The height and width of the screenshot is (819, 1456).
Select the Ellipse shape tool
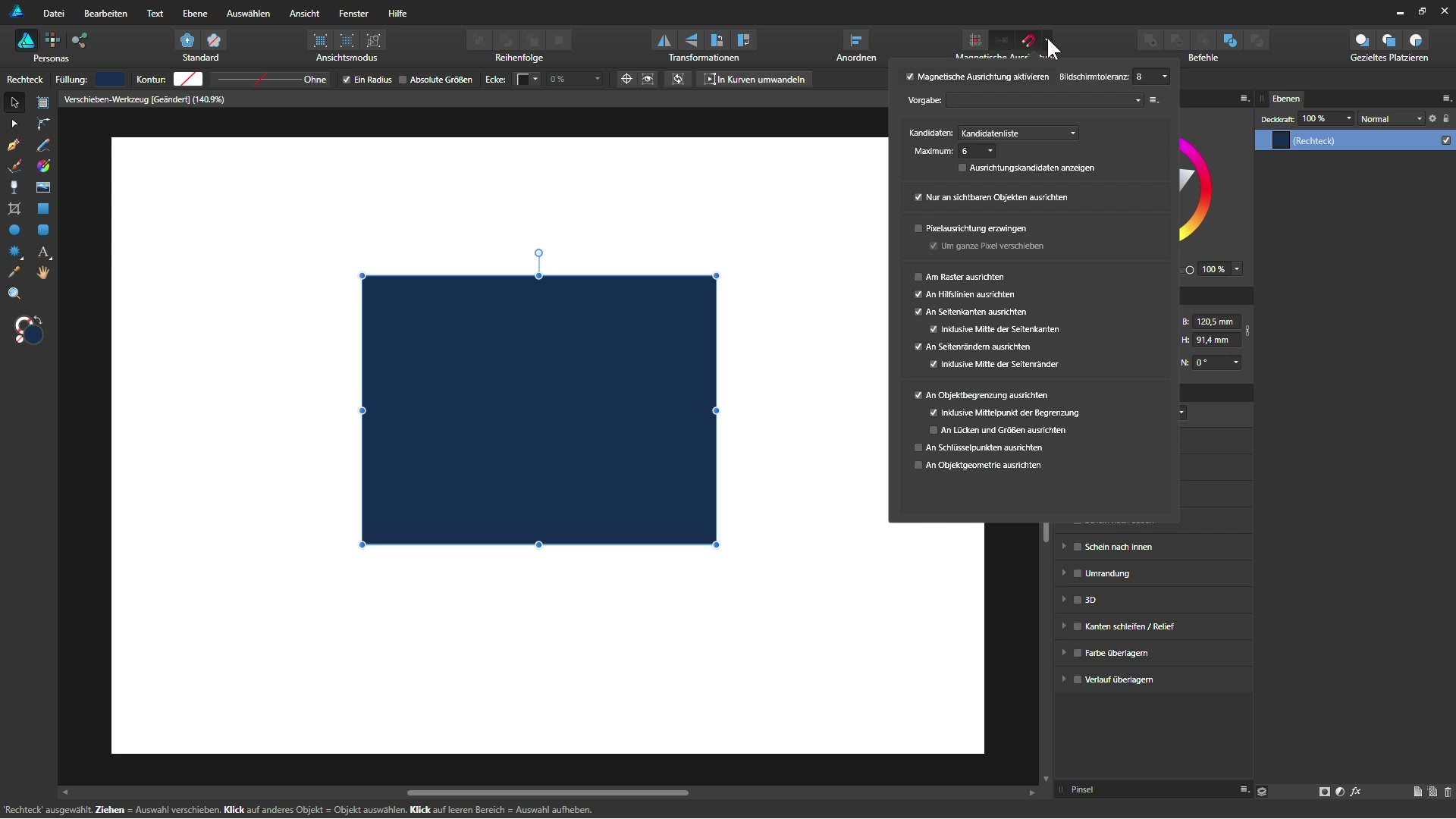(x=14, y=230)
